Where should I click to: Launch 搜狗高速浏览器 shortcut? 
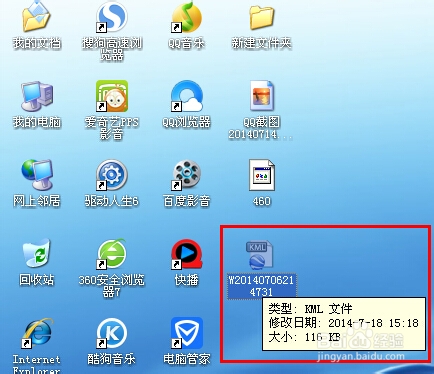tap(112, 17)
